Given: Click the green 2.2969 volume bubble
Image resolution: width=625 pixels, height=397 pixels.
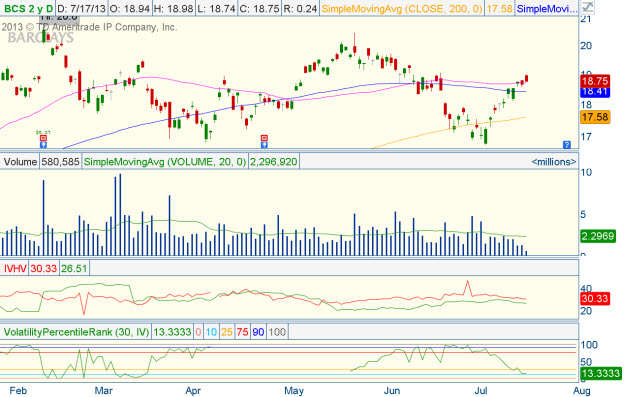Looking at the screenshot, I should [x=597, y=236].
